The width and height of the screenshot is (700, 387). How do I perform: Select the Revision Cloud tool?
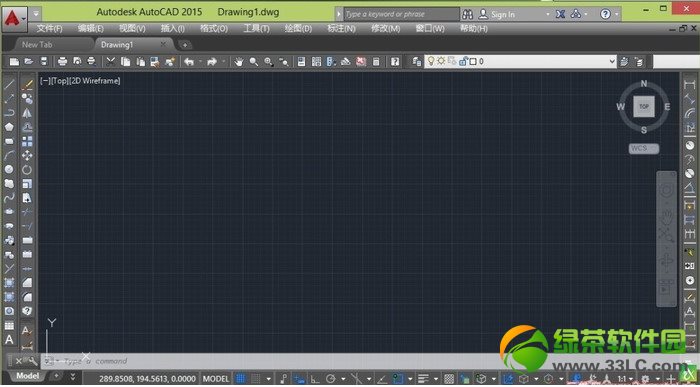(x=9, y=183)
